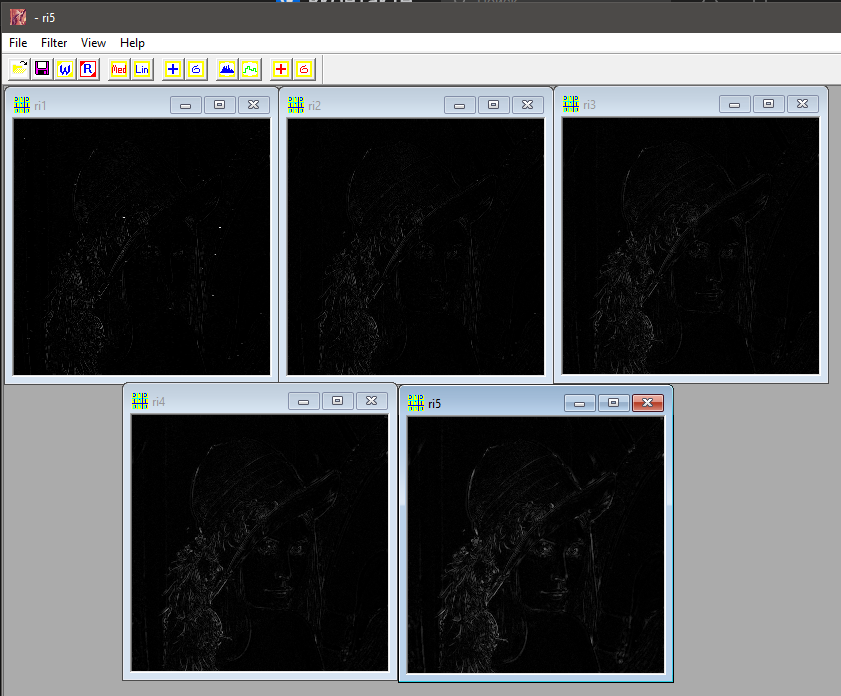The image size is (841, 696).
Task: Click the blue sigma toolbar icon
Action: (196, 69)
